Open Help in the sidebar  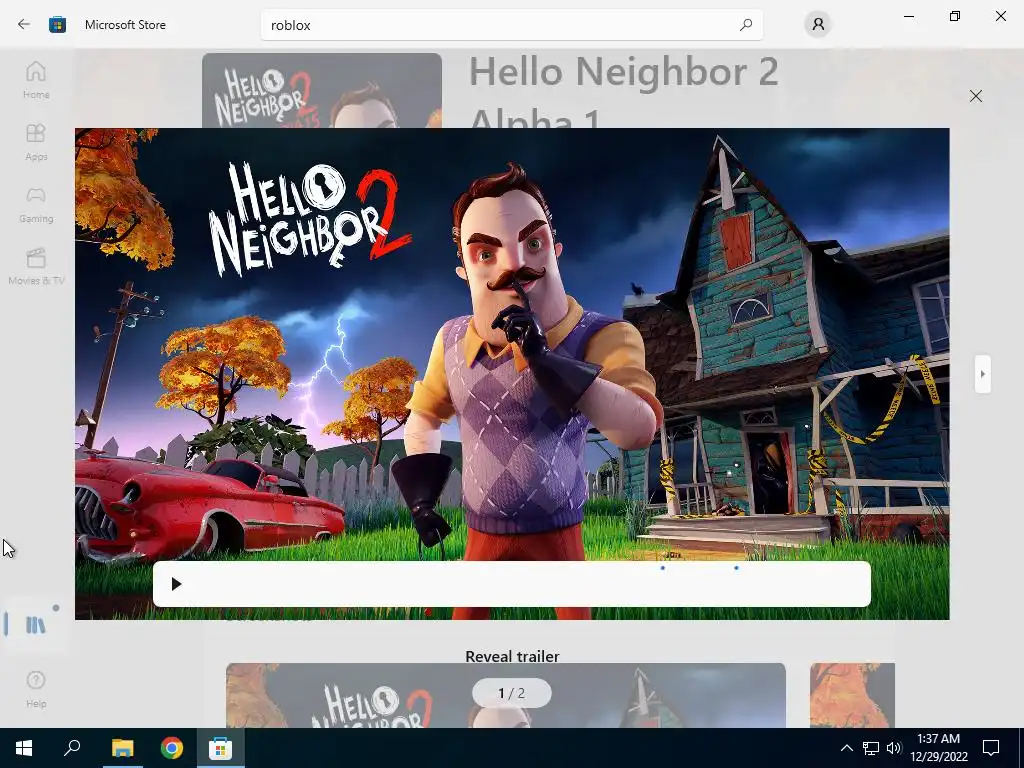[x=36, y=689]
